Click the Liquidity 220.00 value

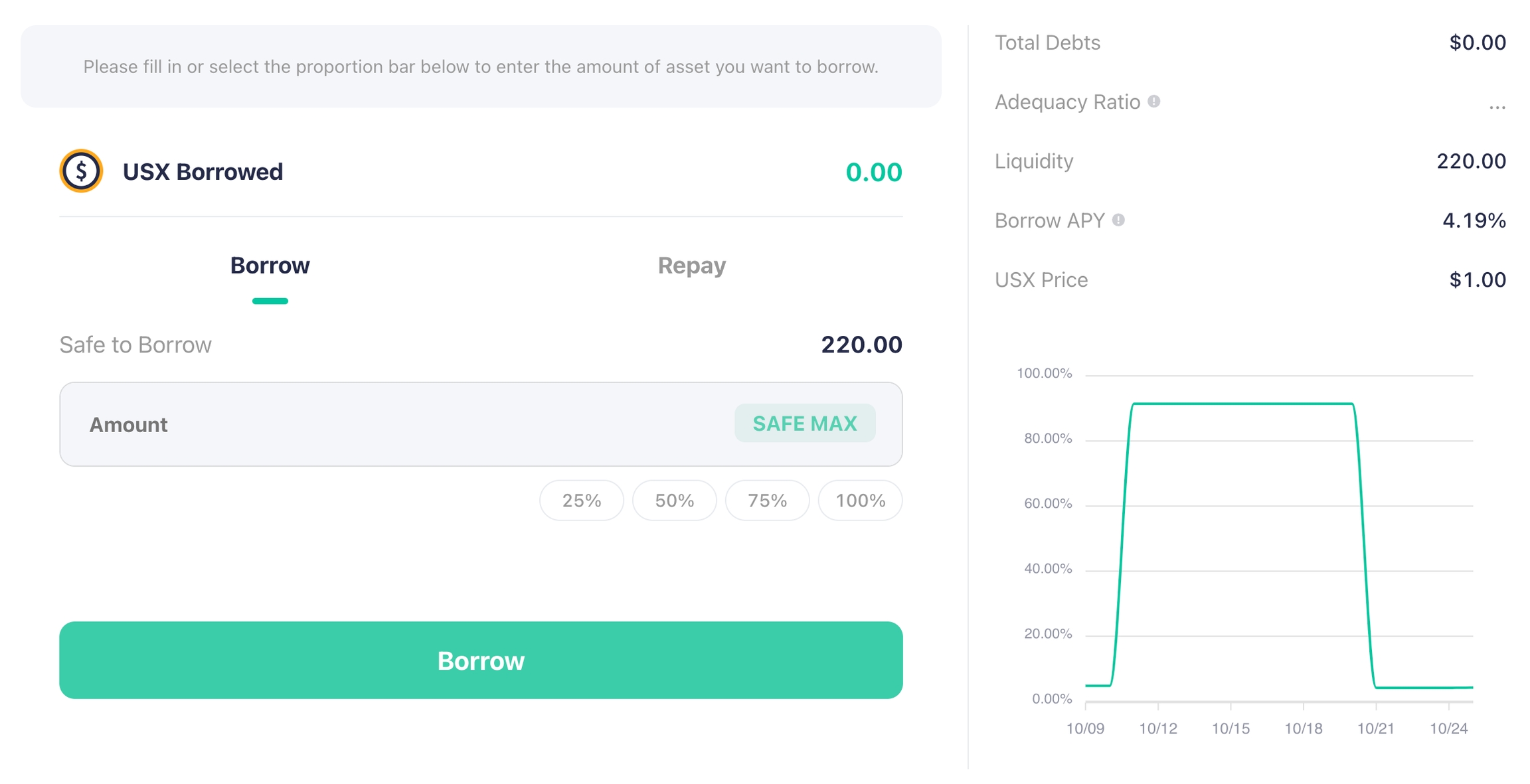1471,161
